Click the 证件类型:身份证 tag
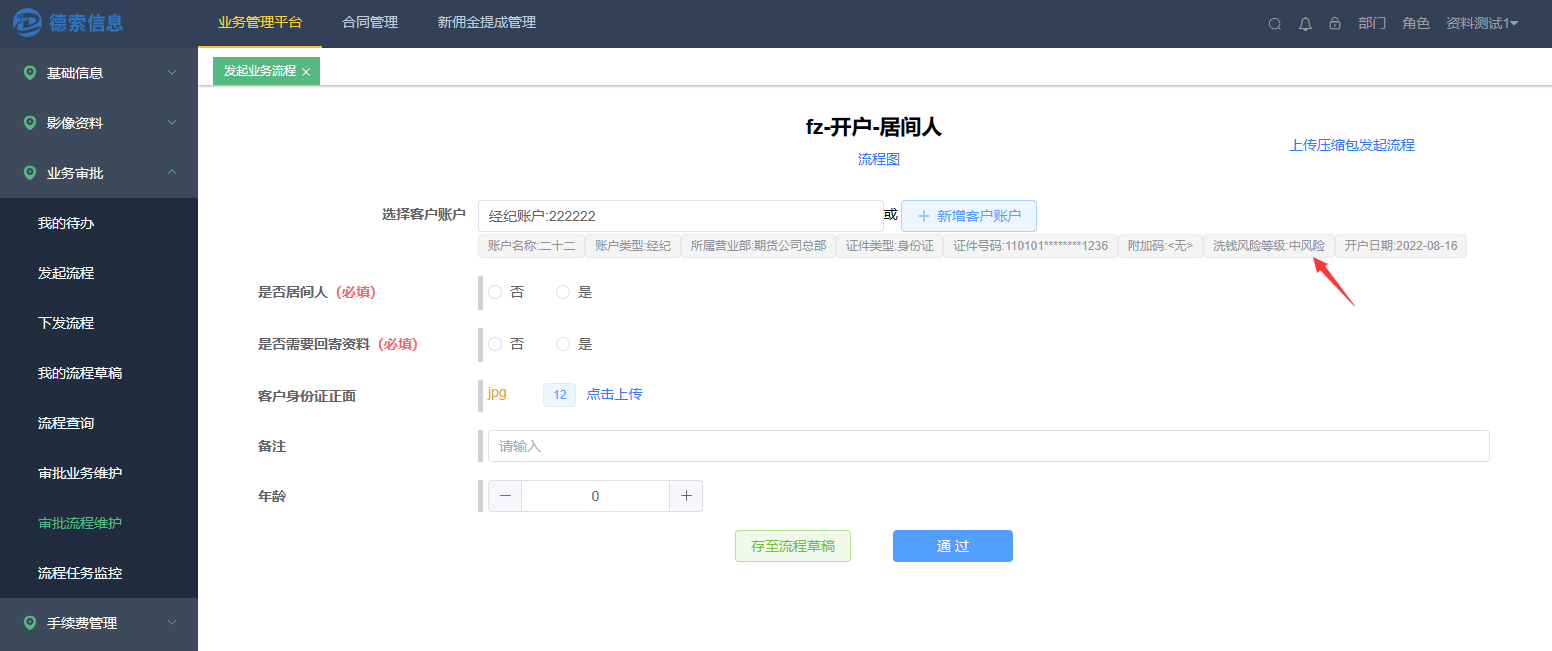Viewport: 1552px width, 651px height. point(889,246)
